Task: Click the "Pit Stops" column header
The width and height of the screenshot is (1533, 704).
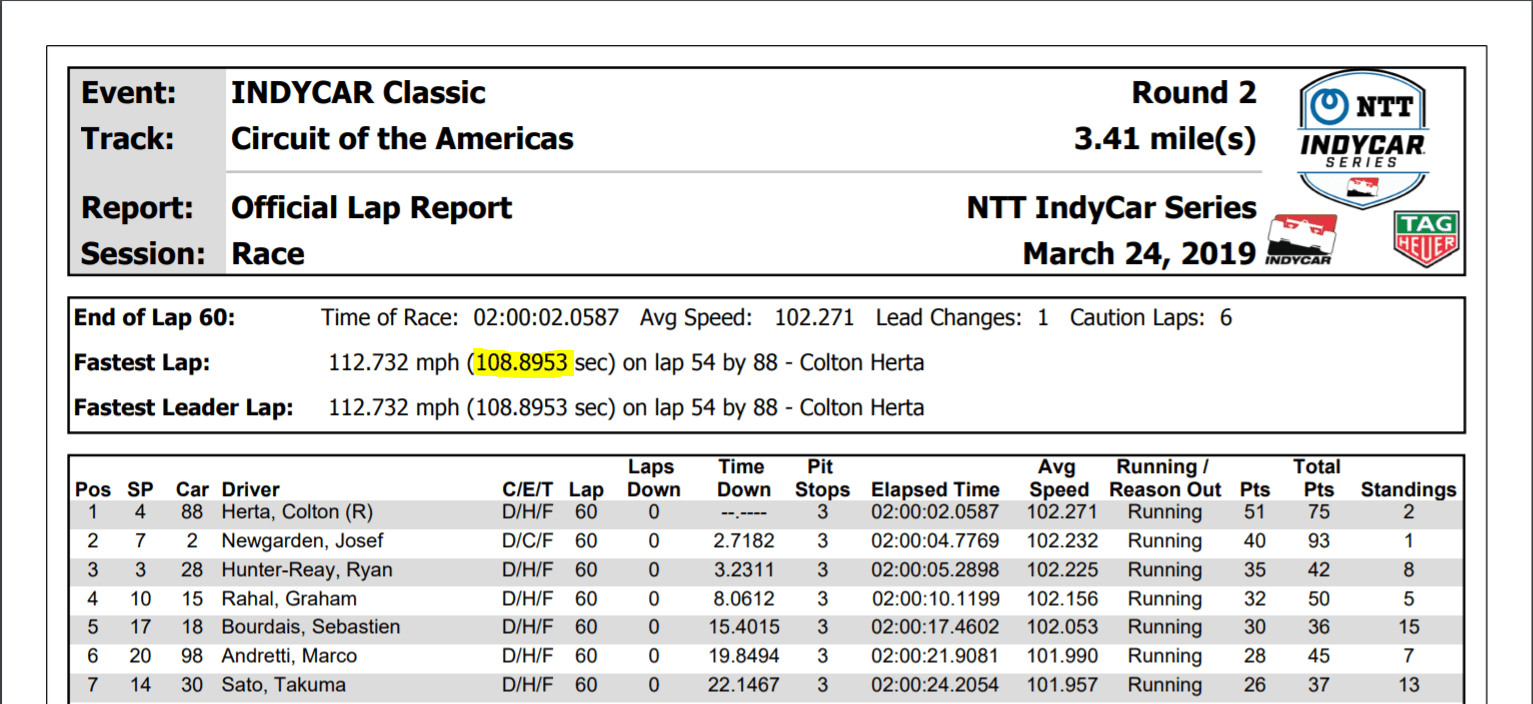Action: click(822, 479)
